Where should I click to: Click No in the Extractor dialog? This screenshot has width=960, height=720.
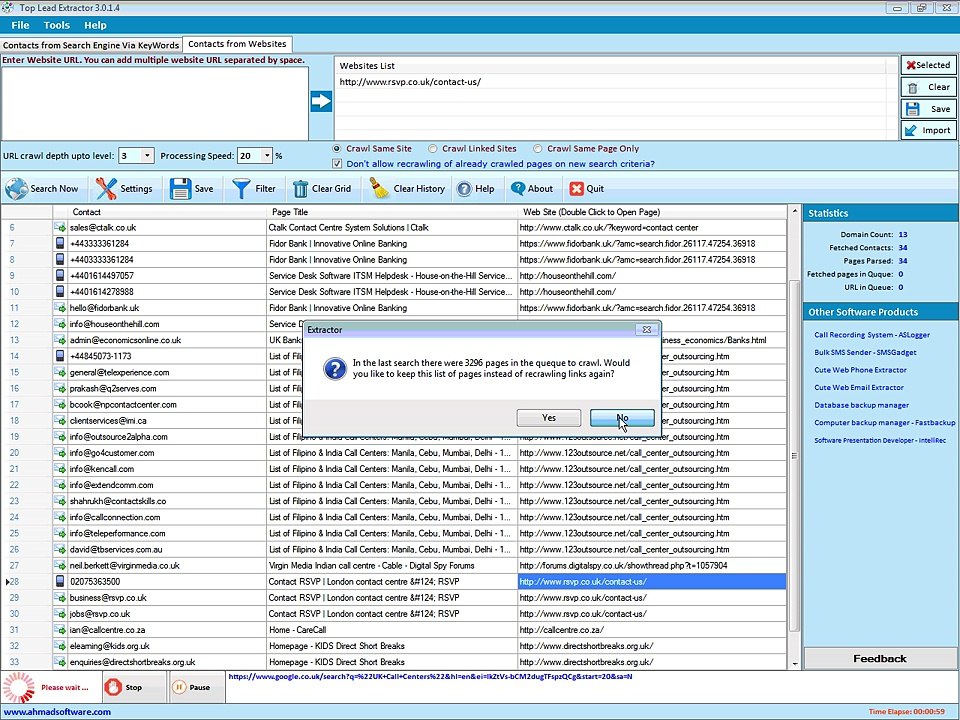pyautogui.click(x=622, y=418)
